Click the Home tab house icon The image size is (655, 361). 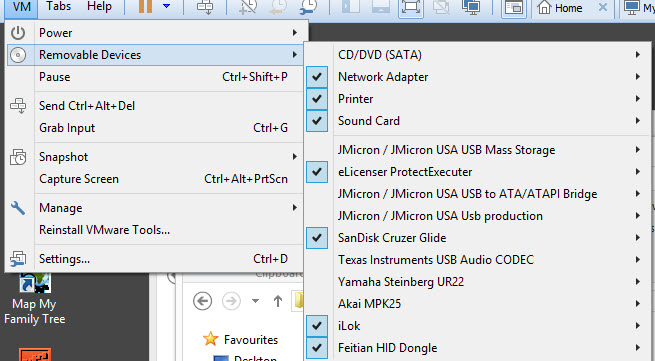pos(544,7)
